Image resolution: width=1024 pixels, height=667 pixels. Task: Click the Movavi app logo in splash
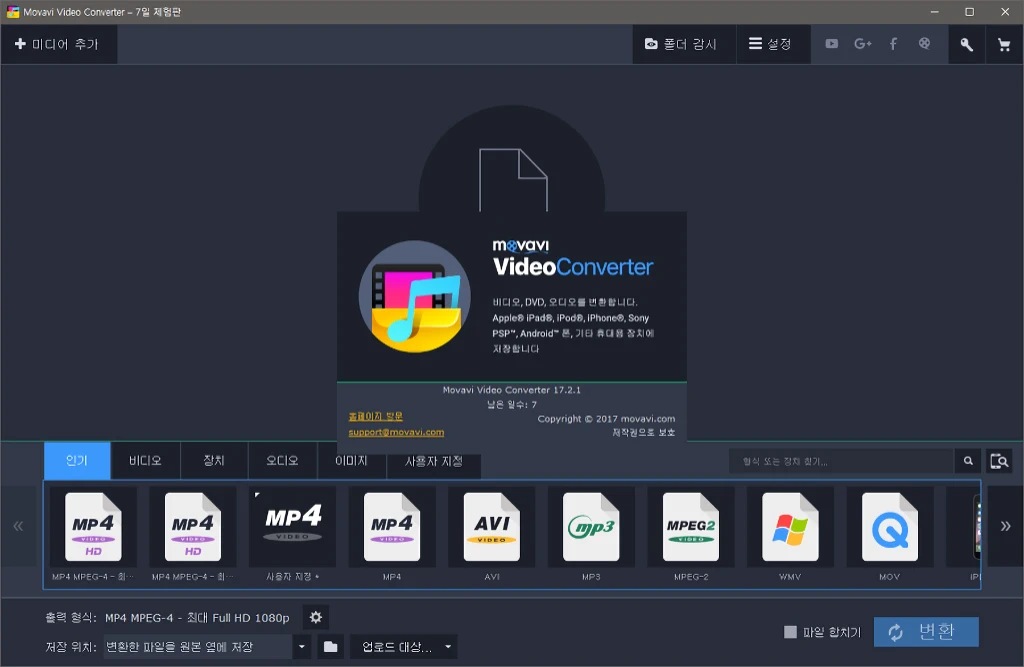pos(415,297)
